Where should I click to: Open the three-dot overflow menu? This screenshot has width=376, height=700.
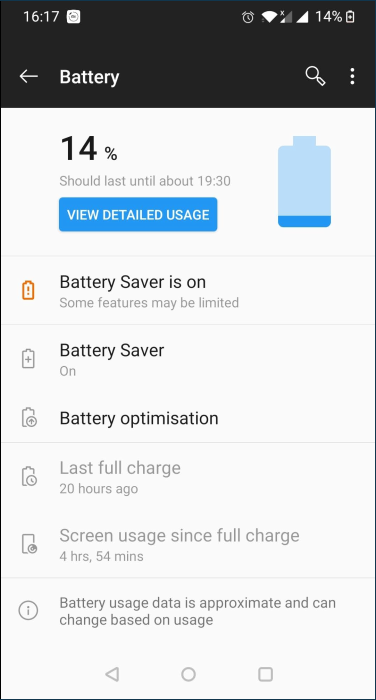click(x=352, y=76)
